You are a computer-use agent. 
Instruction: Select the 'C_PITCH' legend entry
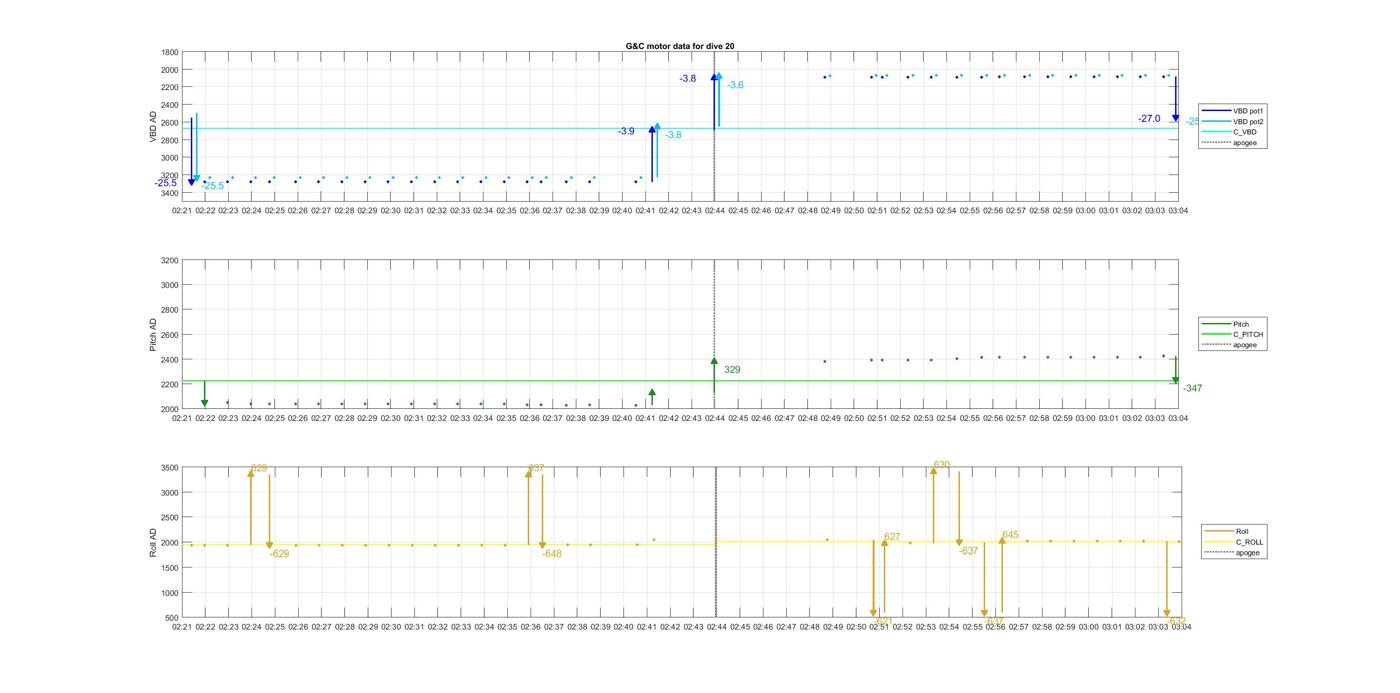point(1233,334)
